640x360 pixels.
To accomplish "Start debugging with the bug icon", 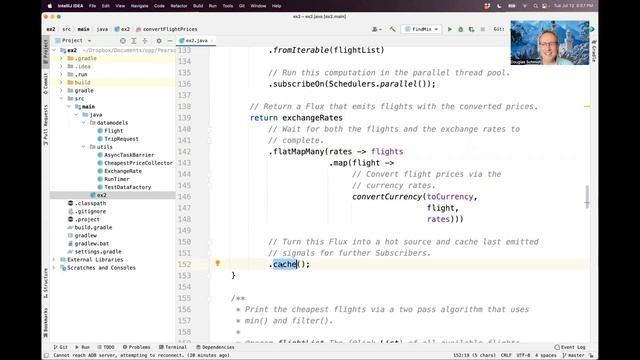I will 460,29.
